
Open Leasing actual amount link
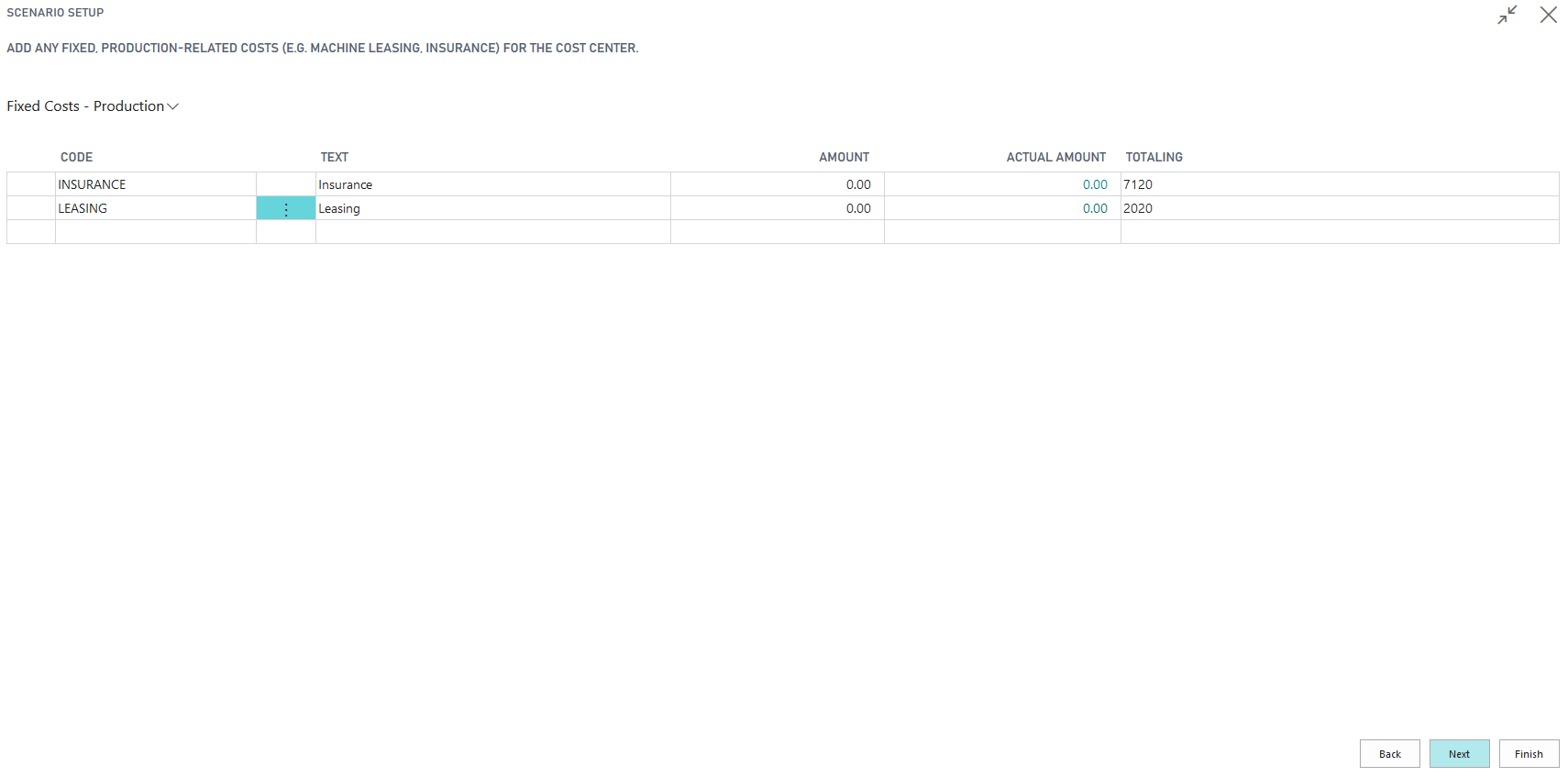(x=1094, y=208)
